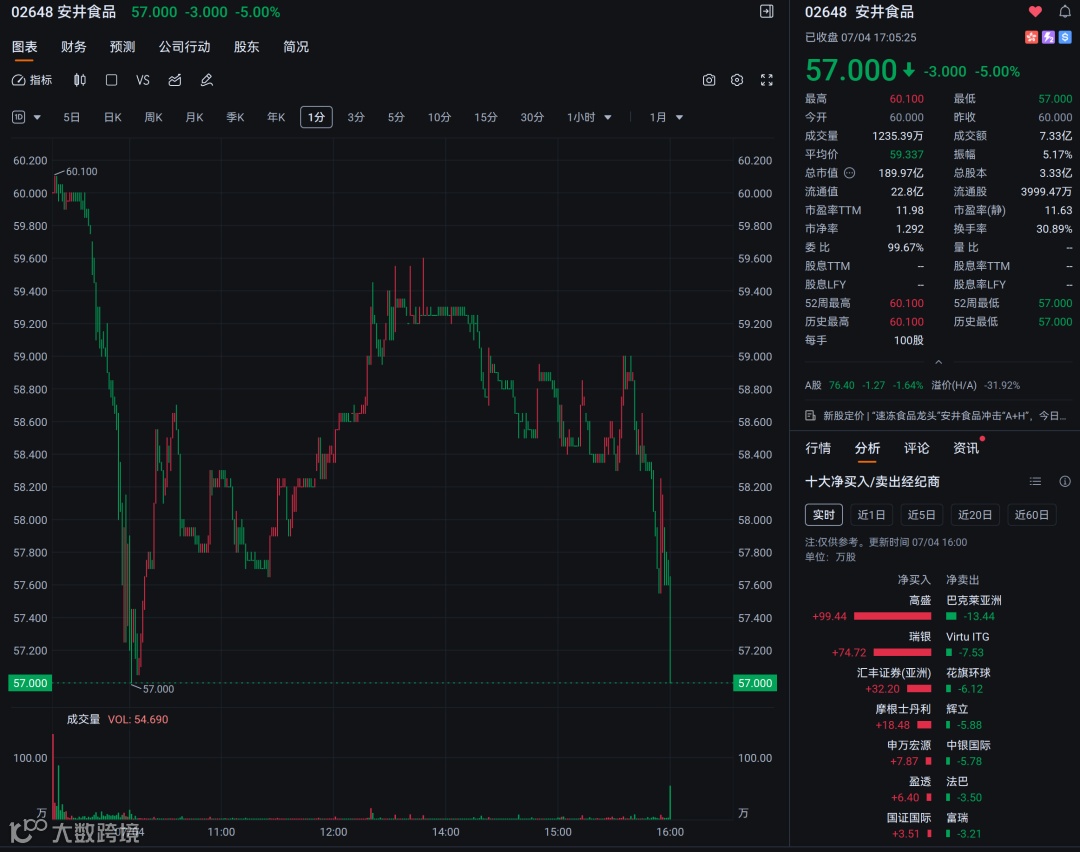Select the 15分 minute interval
The image size is (1080, 852).
pyautogui.click(x=486, y=117)
